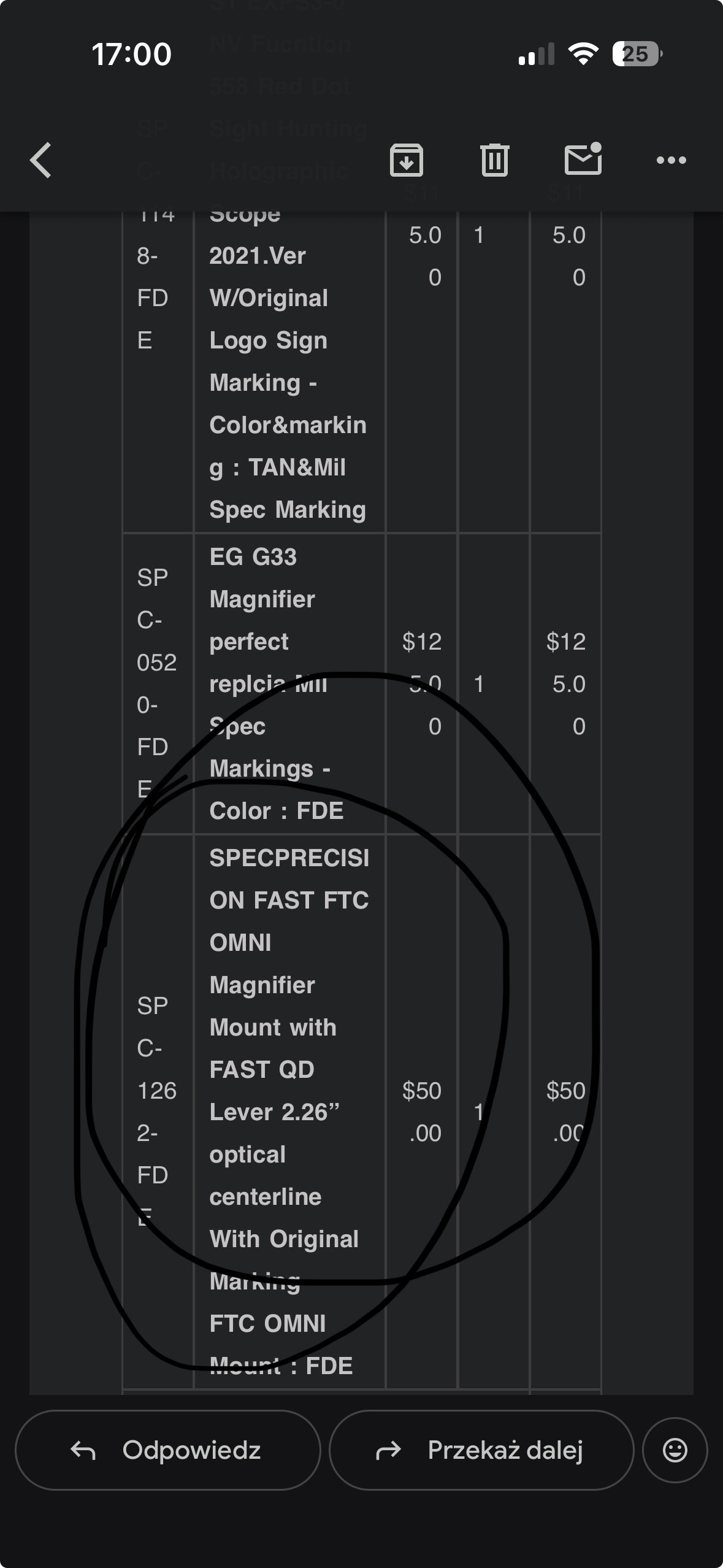The image size is (723, 1568).
Task: Tap the Wi-Fi status icon
Action: coord(583,55)
